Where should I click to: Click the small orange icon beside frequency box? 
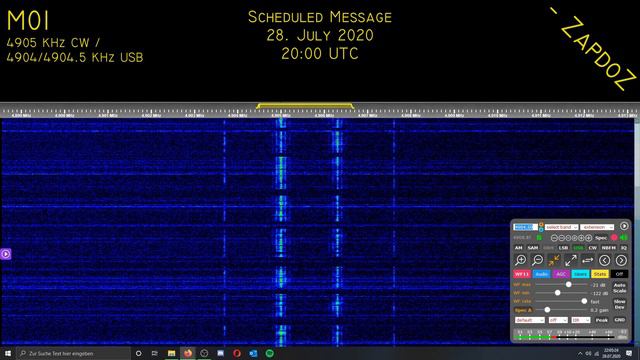pyautogui.click(x=541, y=224)
